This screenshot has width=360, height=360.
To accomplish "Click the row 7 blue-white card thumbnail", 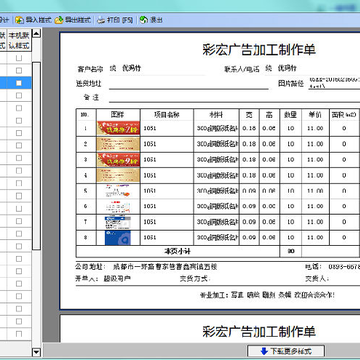I will (118, 222).
